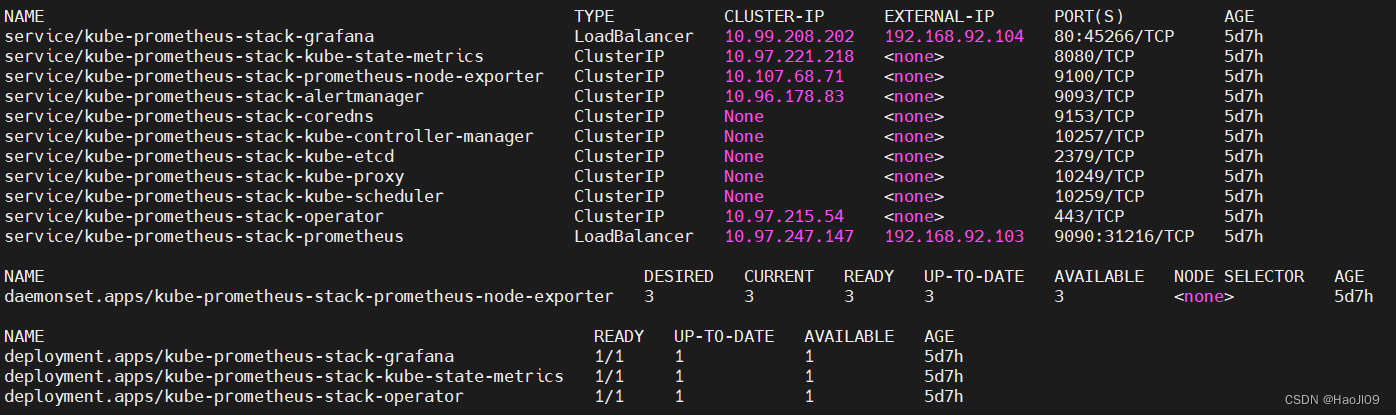Select port value 9093/TCP
This screenshot has height=415, width=1396.
(x=1094, y=96)
